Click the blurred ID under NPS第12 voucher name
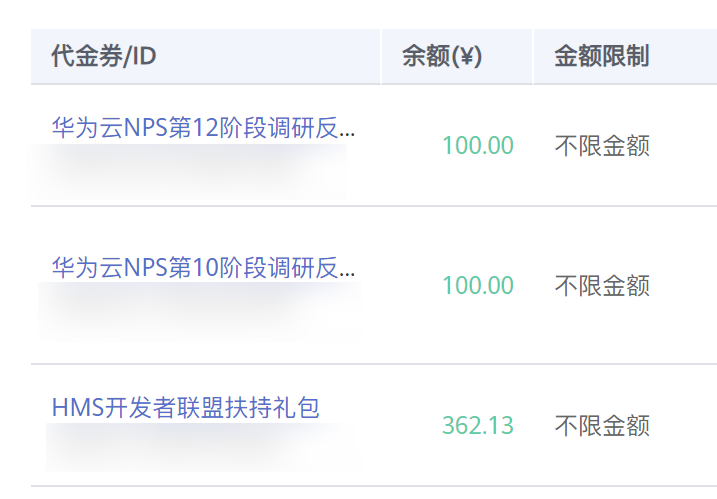Image resolution: width=717 pixels, height=499 pixels. tap(190, 170)
